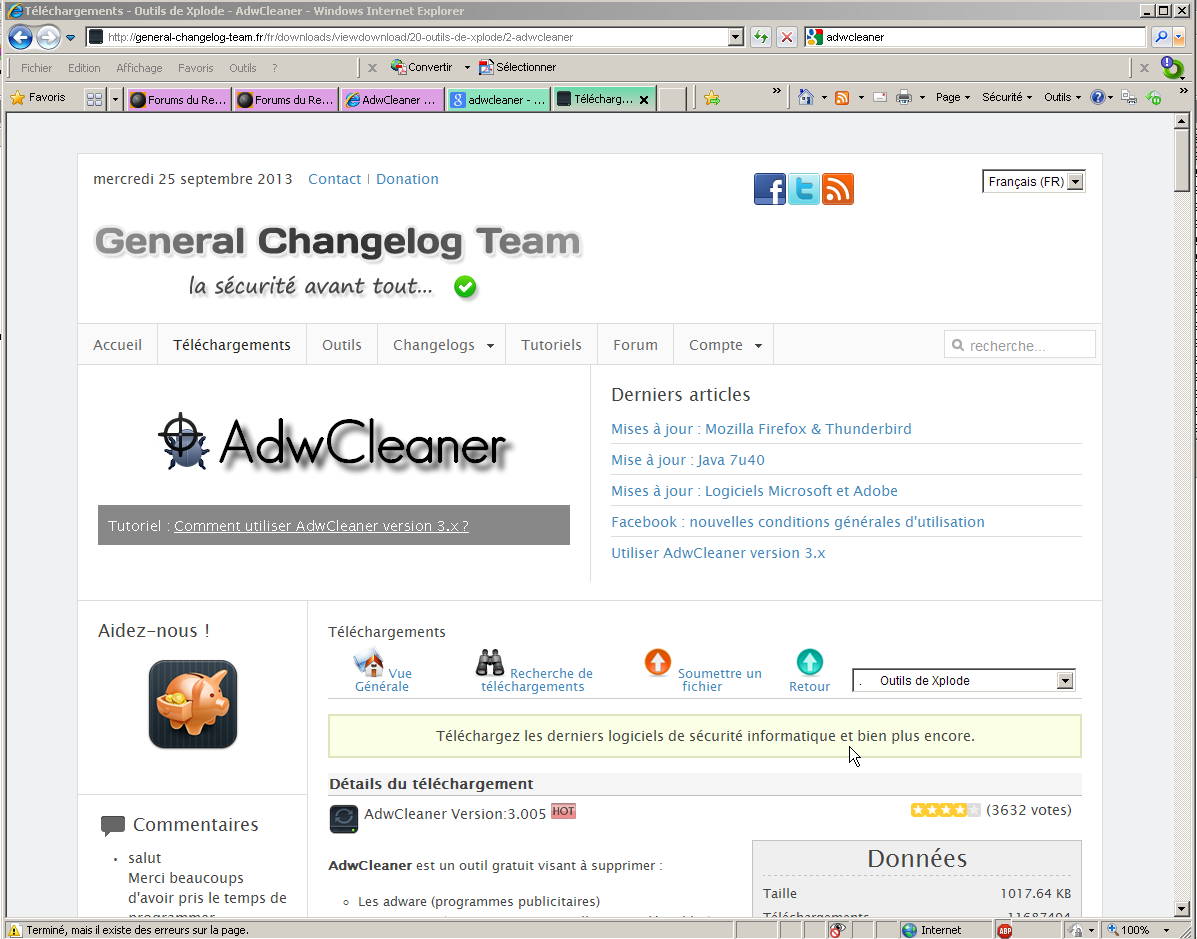This screenshot has height=939, width=1197.
Task: Click the browser Forward arrow
Action: coord(48,37)
